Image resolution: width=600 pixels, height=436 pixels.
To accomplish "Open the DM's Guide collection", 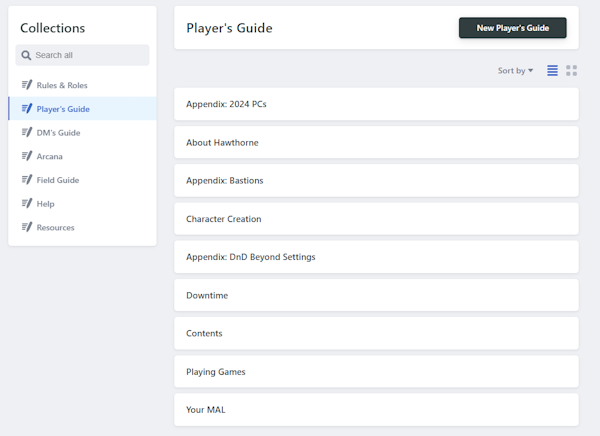I will [x=82, y=132].
